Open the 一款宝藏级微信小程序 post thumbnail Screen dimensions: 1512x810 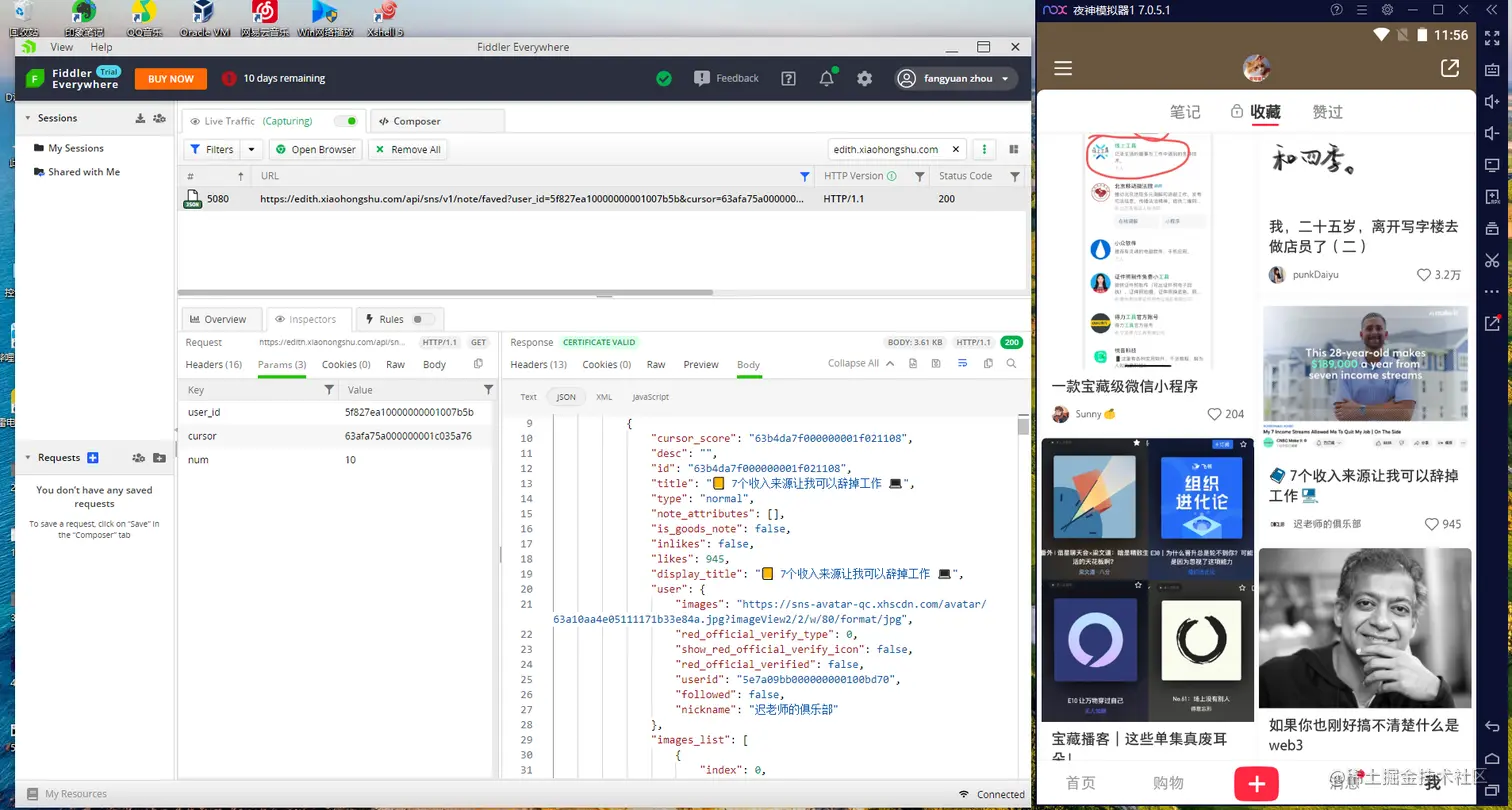point(1148,252)
